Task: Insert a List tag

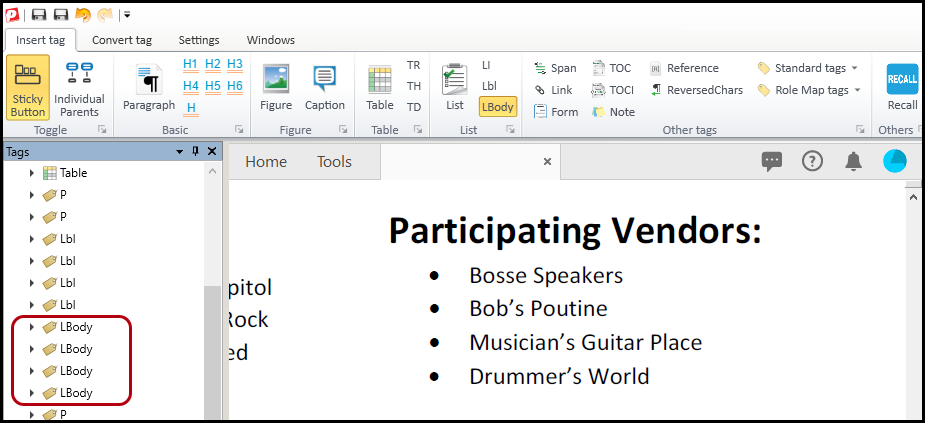Action: [455, 88]
